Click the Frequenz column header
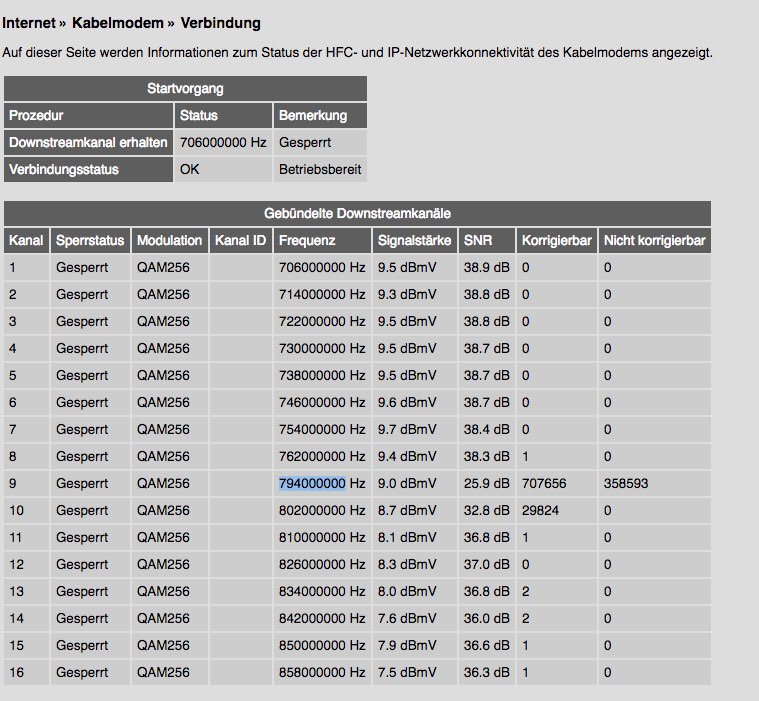Image resolution: width=759 pixels, height=701 pixels. 307,240
